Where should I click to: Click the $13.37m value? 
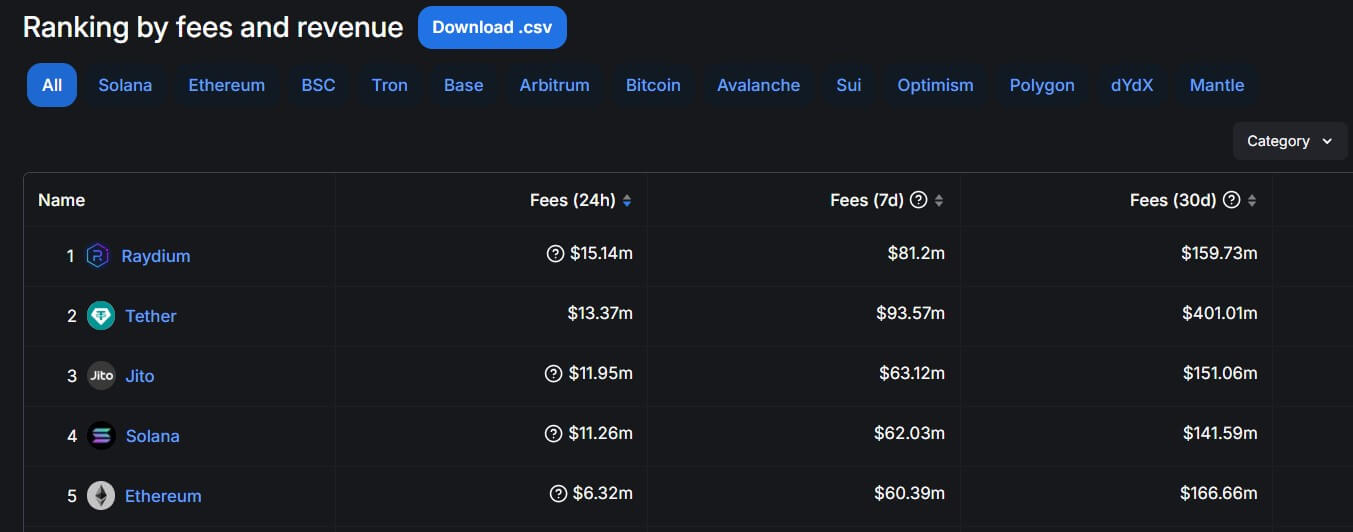tap(600, 314)
